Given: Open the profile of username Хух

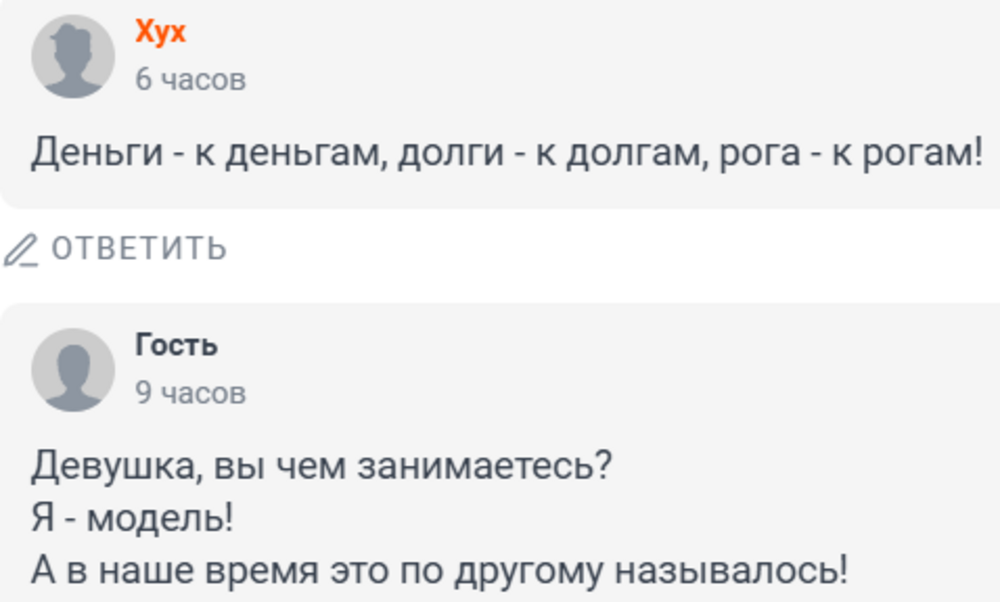Looking at the screenshot, I should 161,33.
